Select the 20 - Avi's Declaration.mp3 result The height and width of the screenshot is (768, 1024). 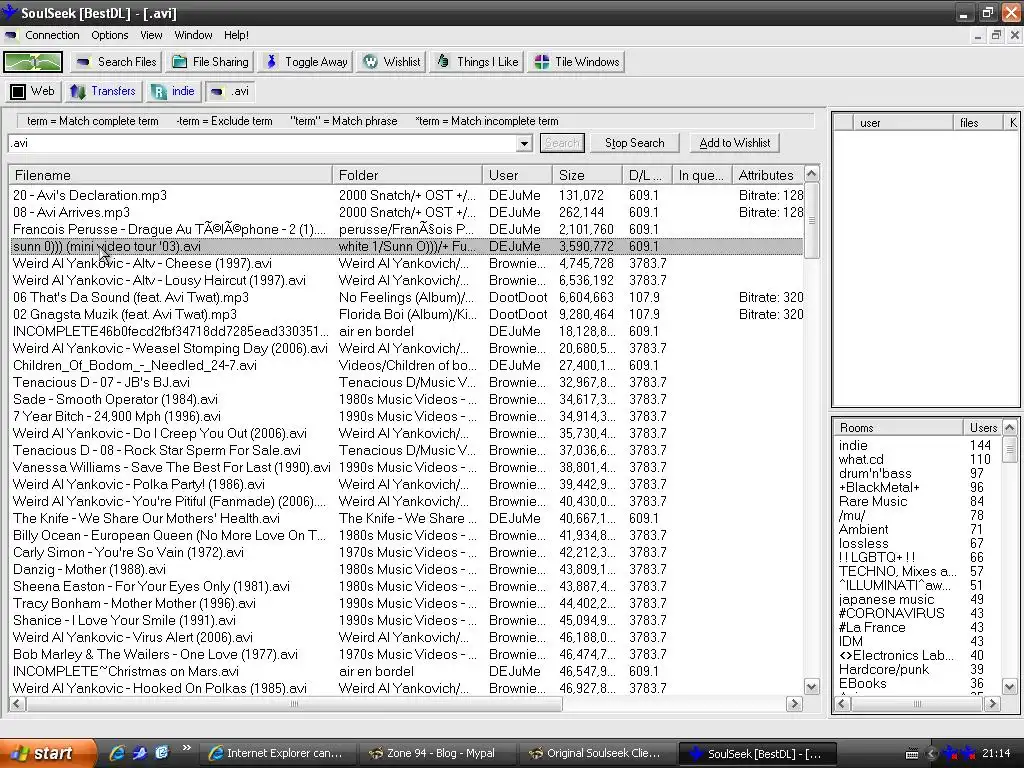406,195
